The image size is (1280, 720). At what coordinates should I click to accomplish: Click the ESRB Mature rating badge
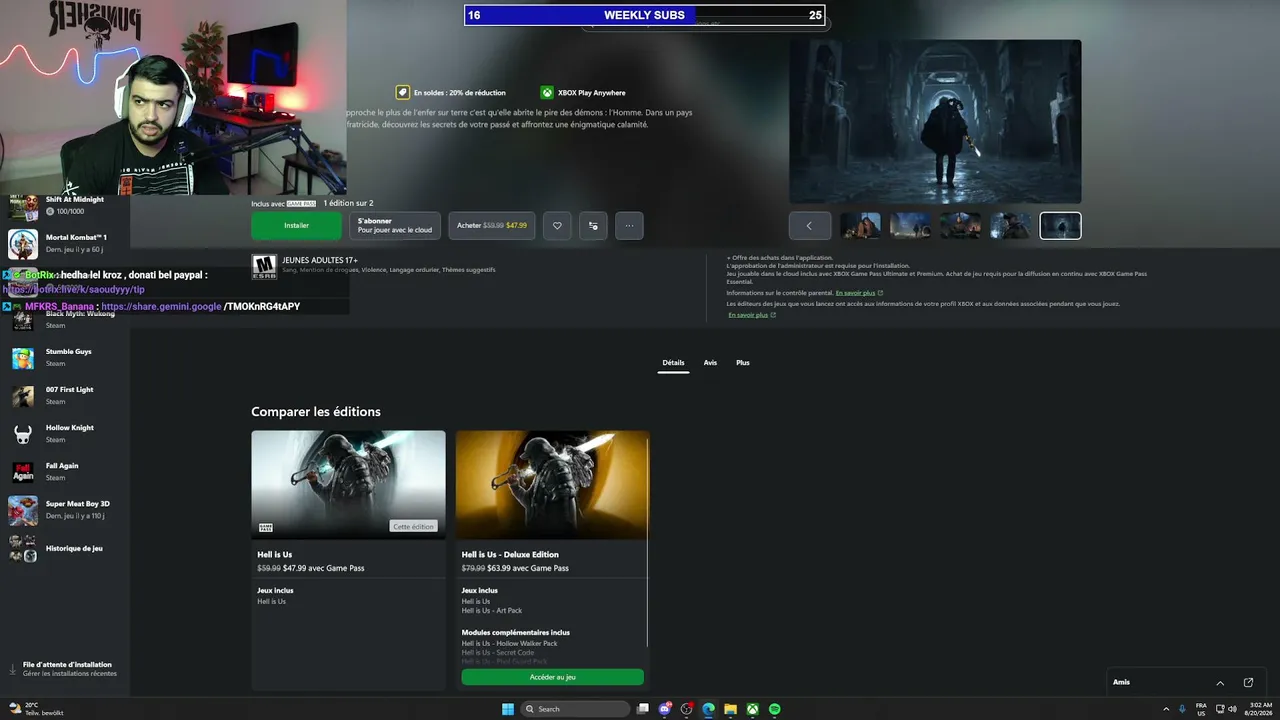264,266
